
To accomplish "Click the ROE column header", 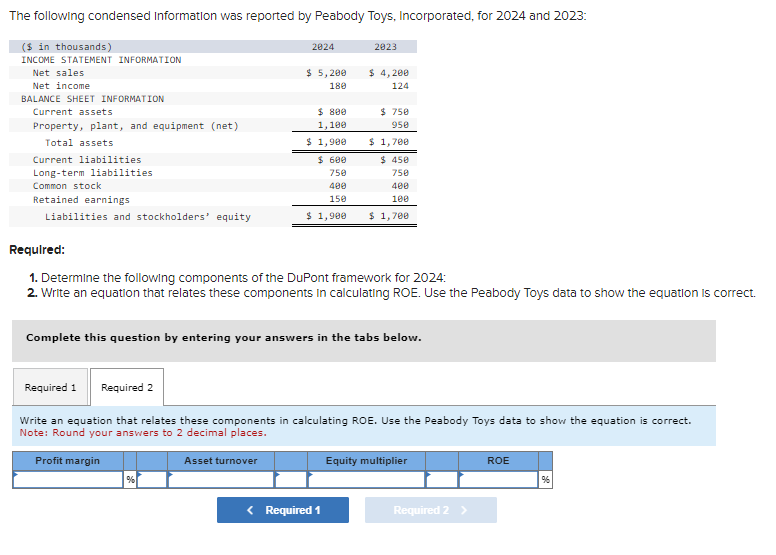I will click(498, 461).
